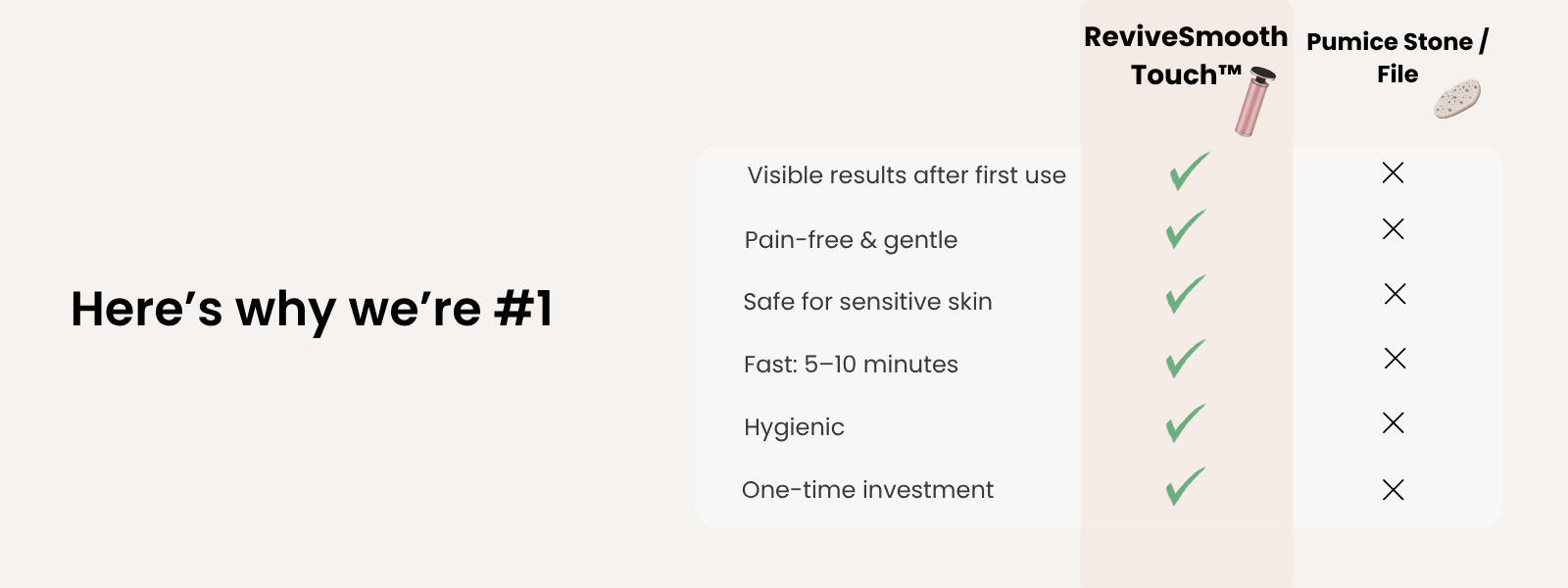Click X mark in Hygienic row

pos(1393,423)
